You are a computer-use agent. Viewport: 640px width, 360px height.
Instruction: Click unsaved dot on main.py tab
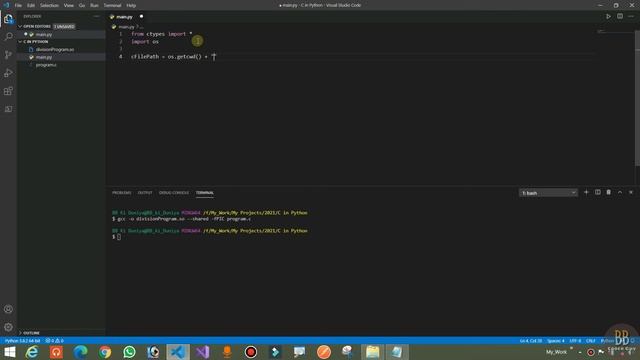(x=141, y=16)
